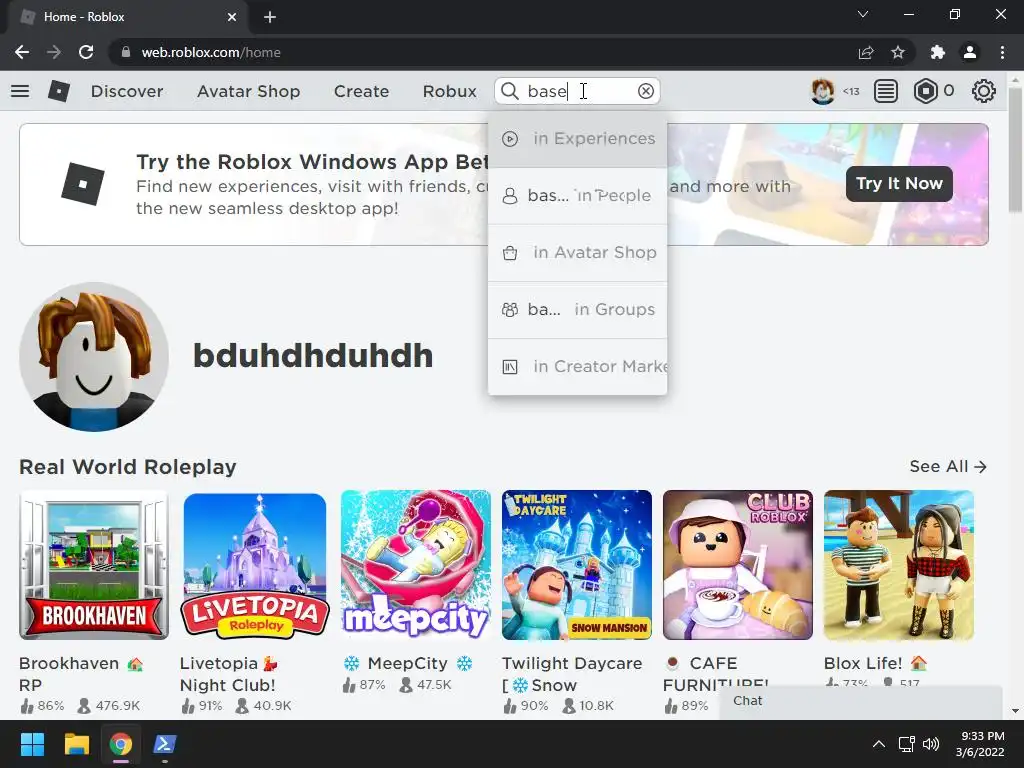Open Create in the navbar

(361, 91)
